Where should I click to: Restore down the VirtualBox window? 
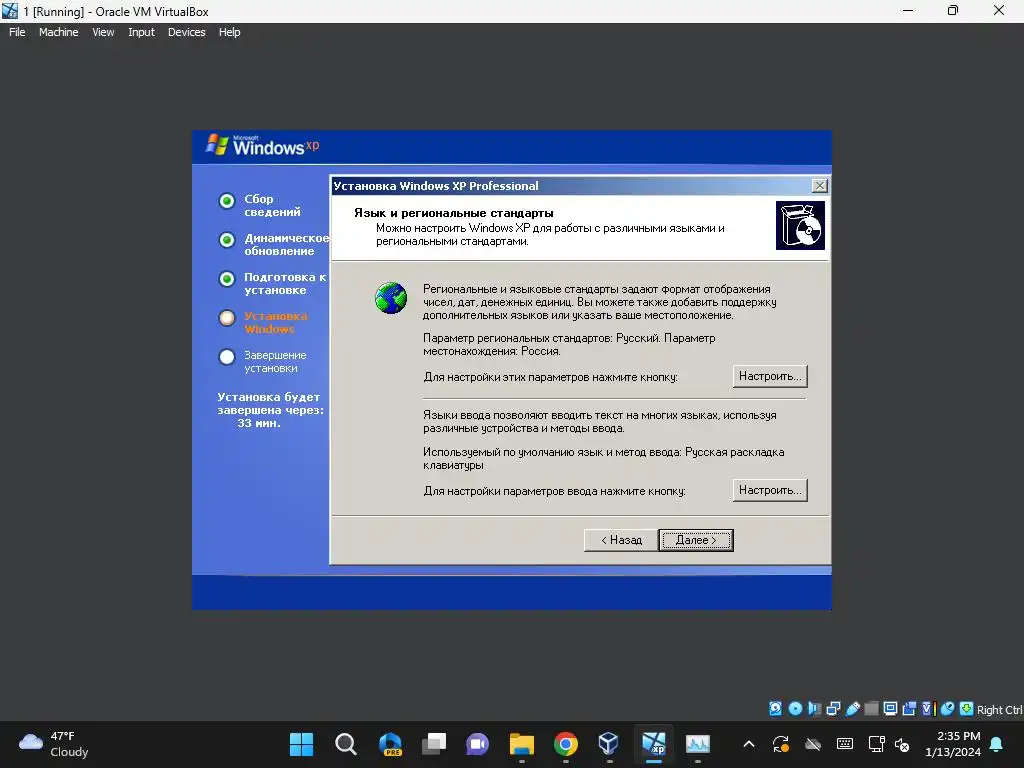(x=953, y=10)
